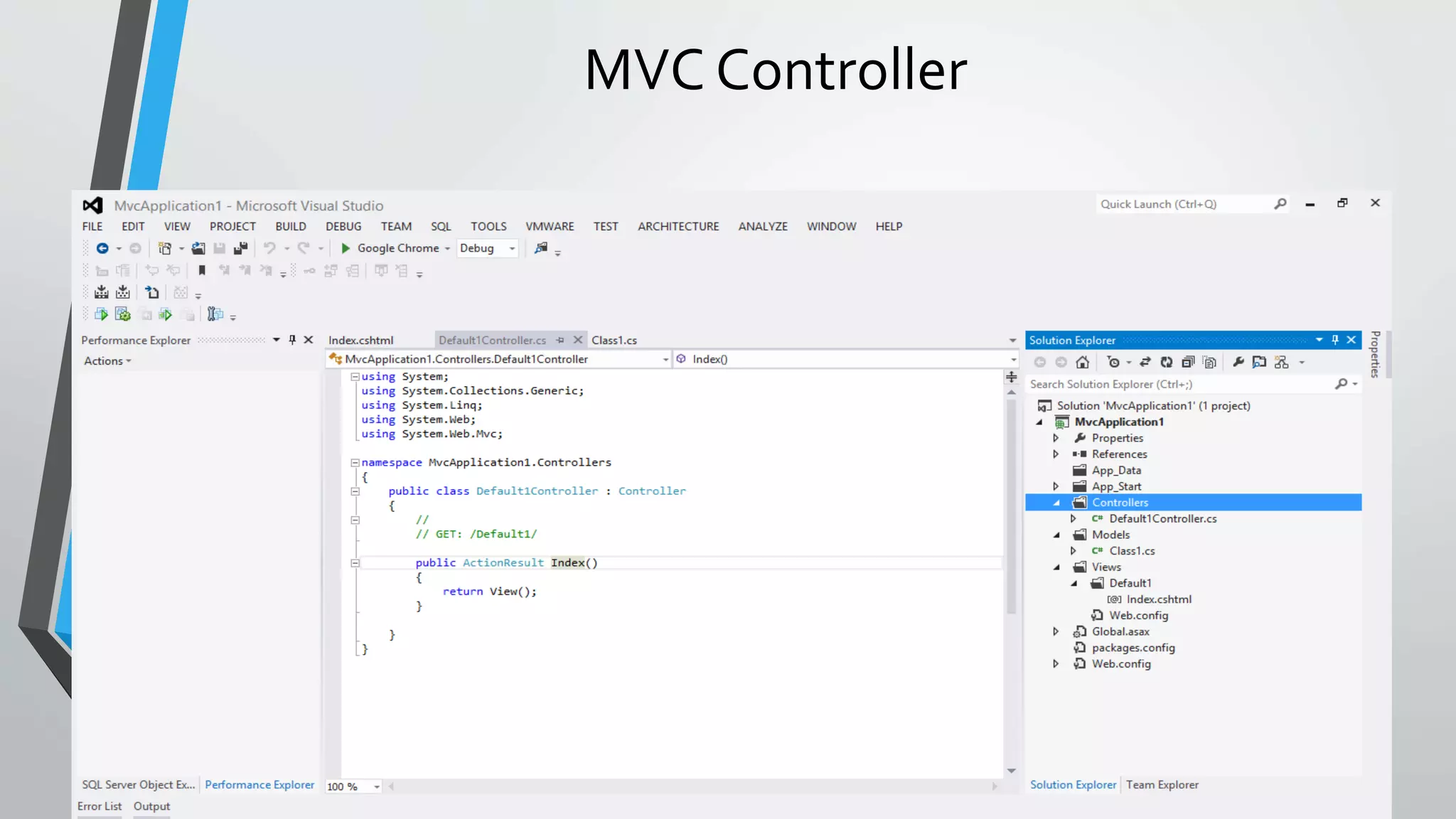The height and width of the screenshot is (819, 1456).
Task: Click the Refresh icon in Solution Explorer
Action: 1167,363
